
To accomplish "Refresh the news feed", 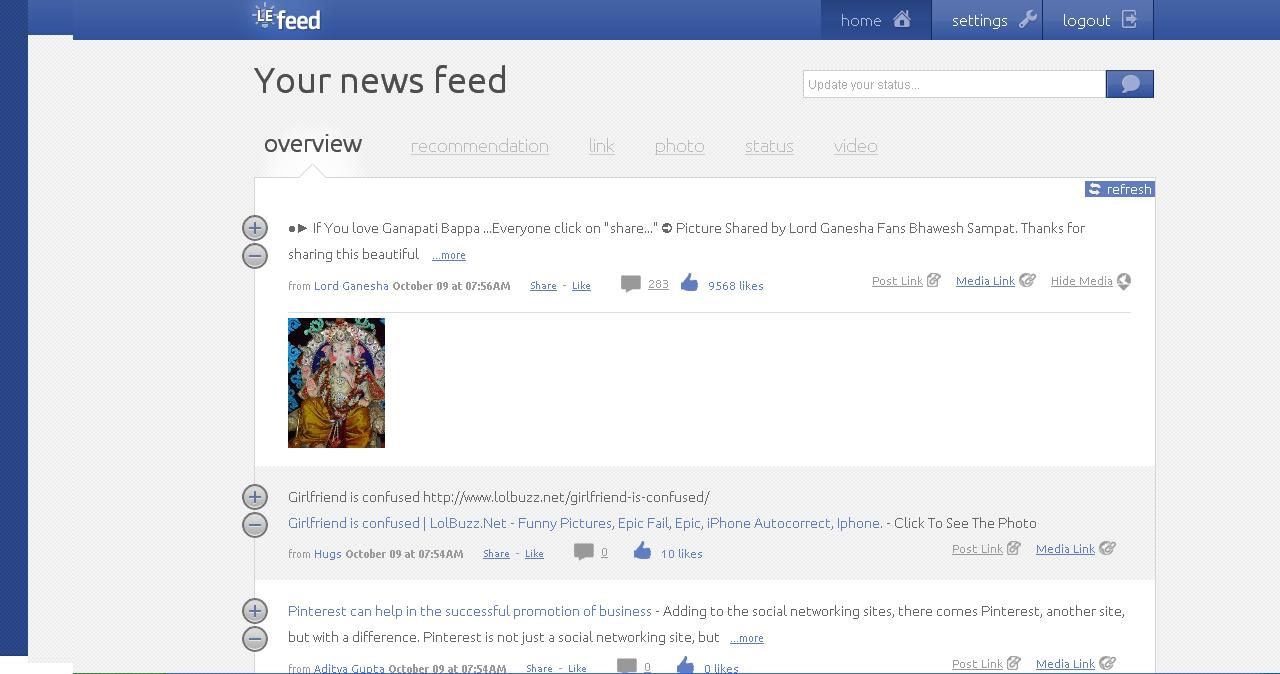I will [x=1119, y=189].
